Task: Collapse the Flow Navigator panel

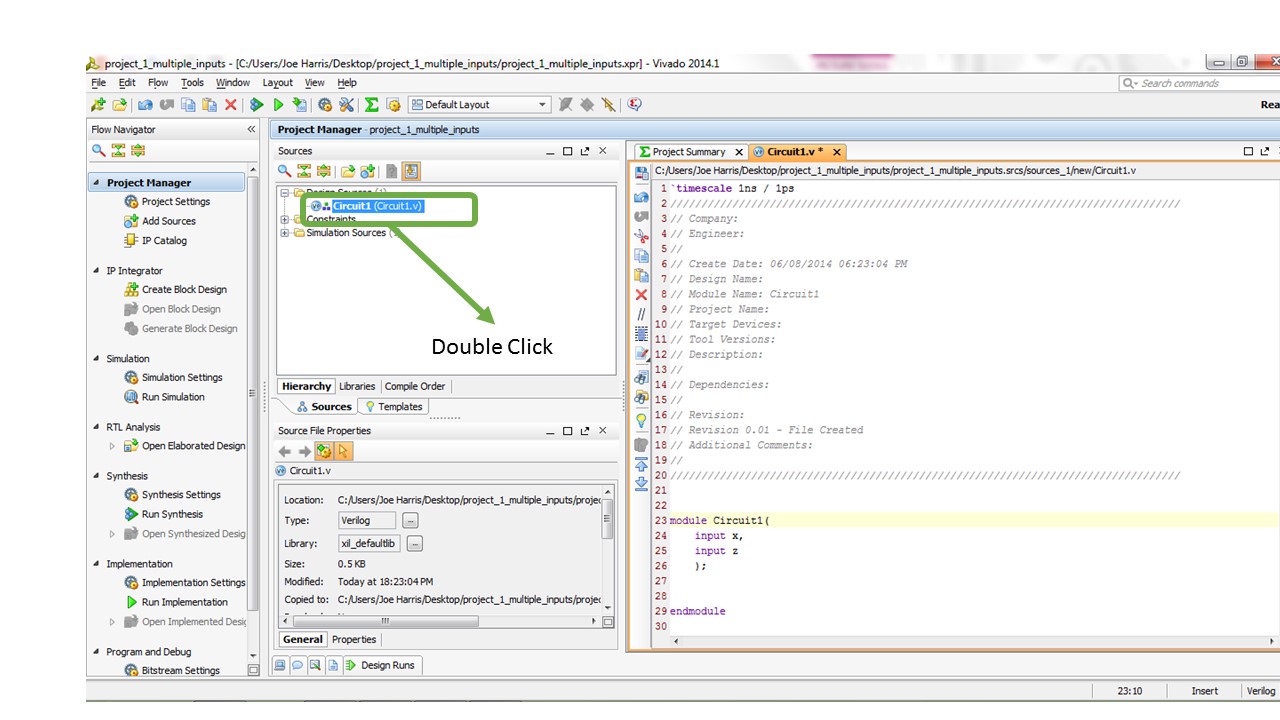Action: tap(251, 129)
